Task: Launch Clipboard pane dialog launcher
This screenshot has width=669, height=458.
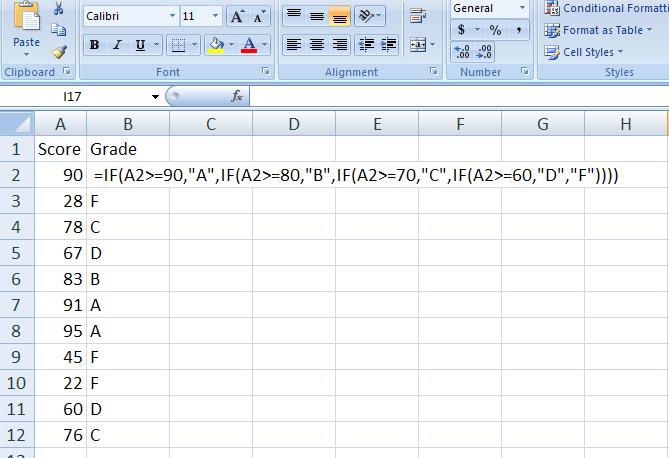Action: tap(67, 71)
